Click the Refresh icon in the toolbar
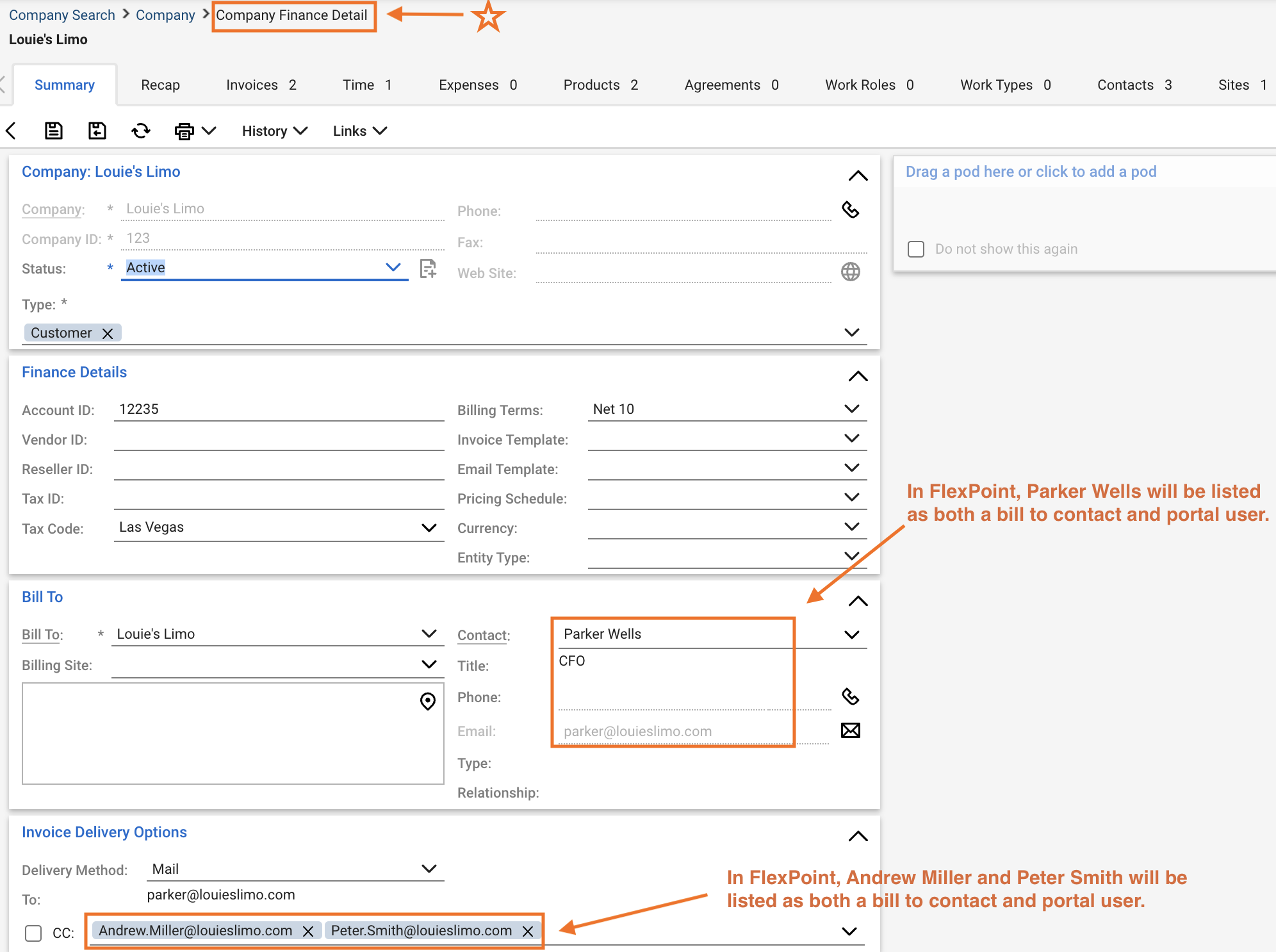This screenshot has height=952, width=1276. point(140,131)
